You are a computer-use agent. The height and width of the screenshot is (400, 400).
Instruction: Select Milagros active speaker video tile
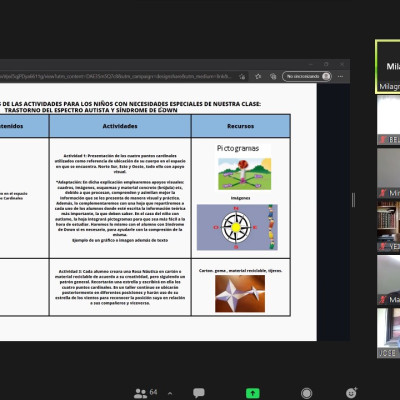[x=388, y=67]
